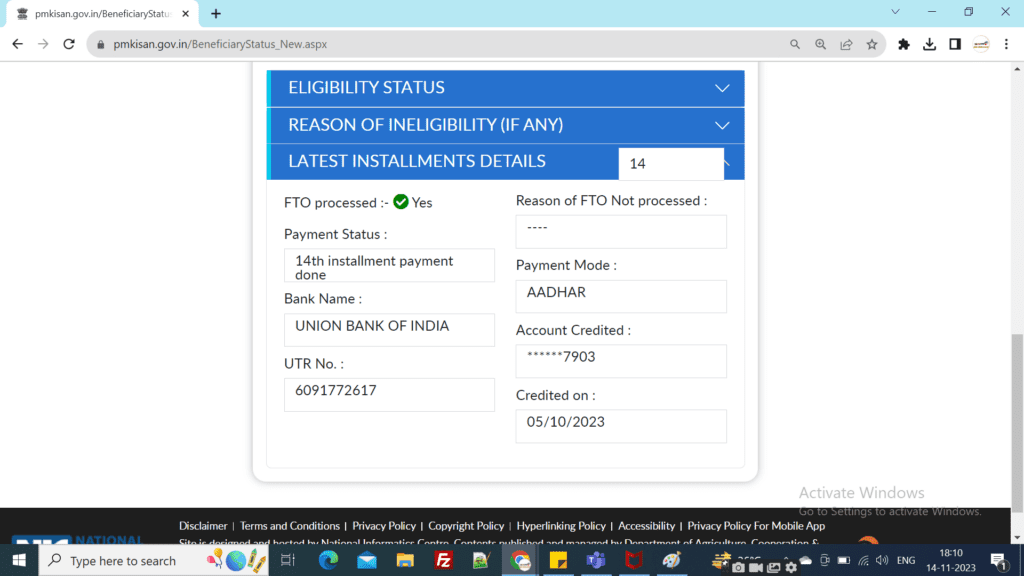Reload the PM Kisan page
This screenshot has width=1024, height=576.
pyautogui.click(x=69, y=44)
